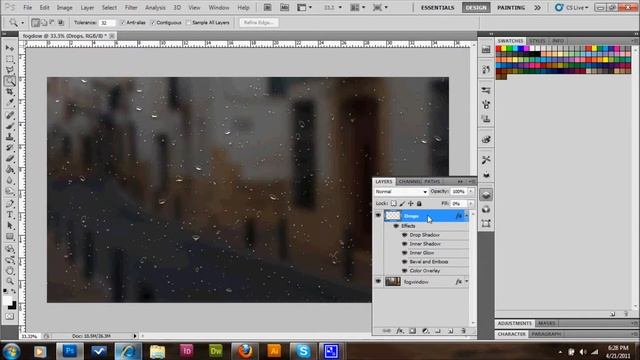Click the Tolerance input field
The height and width of the screenshot is (360, 640).
(107, 23)
